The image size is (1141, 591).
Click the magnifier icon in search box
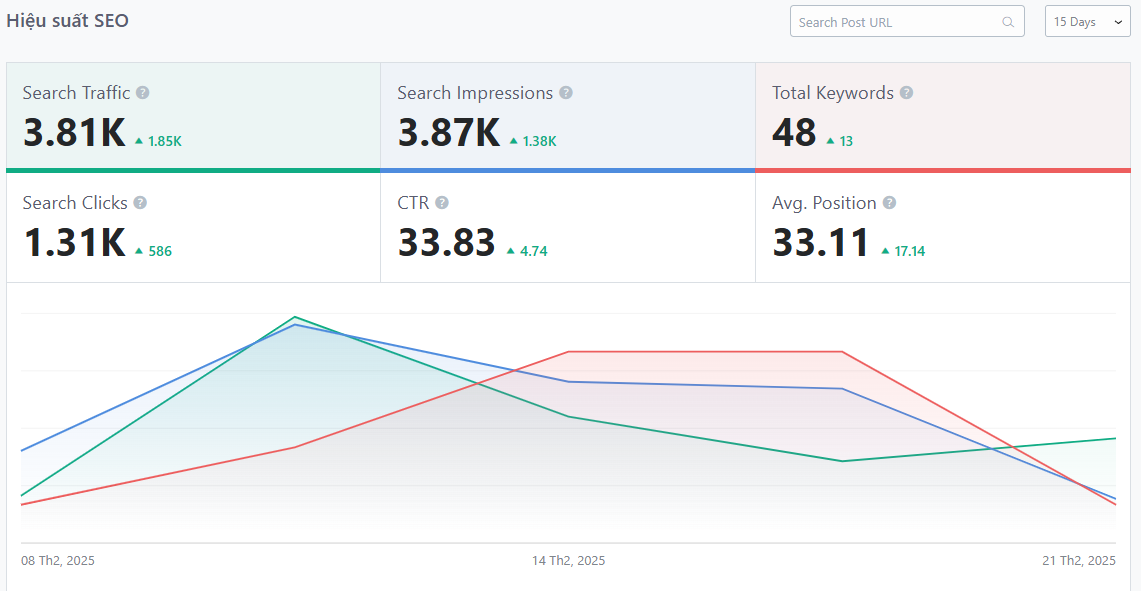pyautogui.click(x=1008, y=22)
